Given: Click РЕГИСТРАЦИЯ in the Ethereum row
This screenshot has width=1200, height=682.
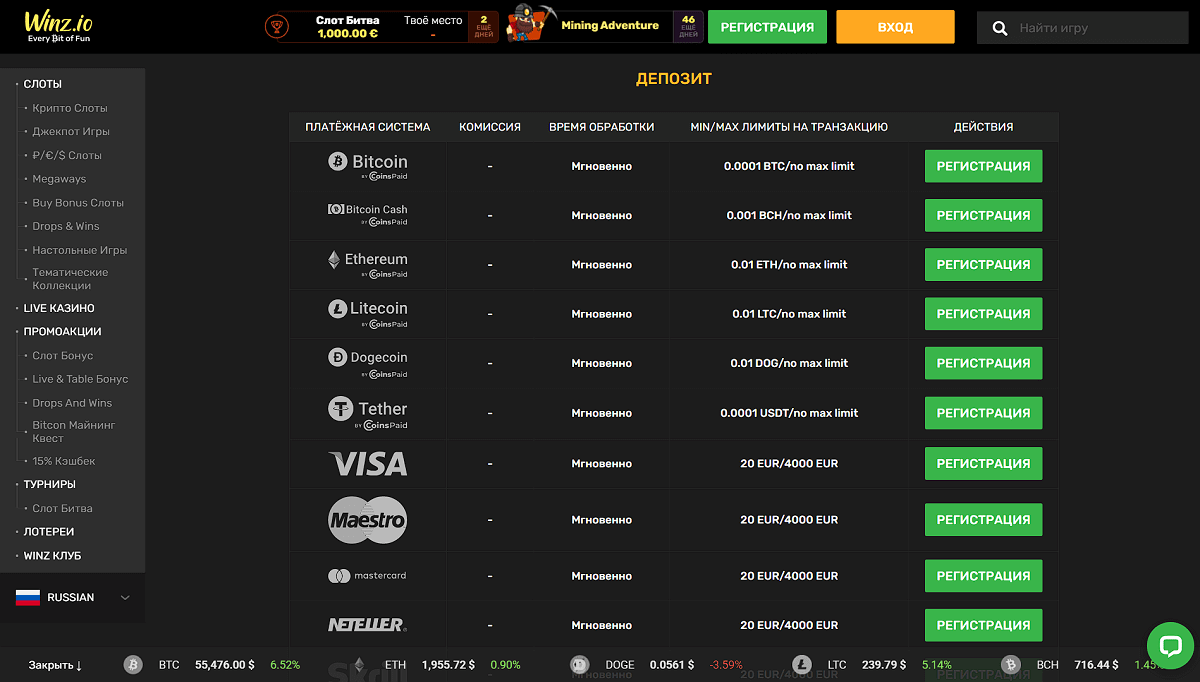Looking at the screenshot, I should pos(983,264).
